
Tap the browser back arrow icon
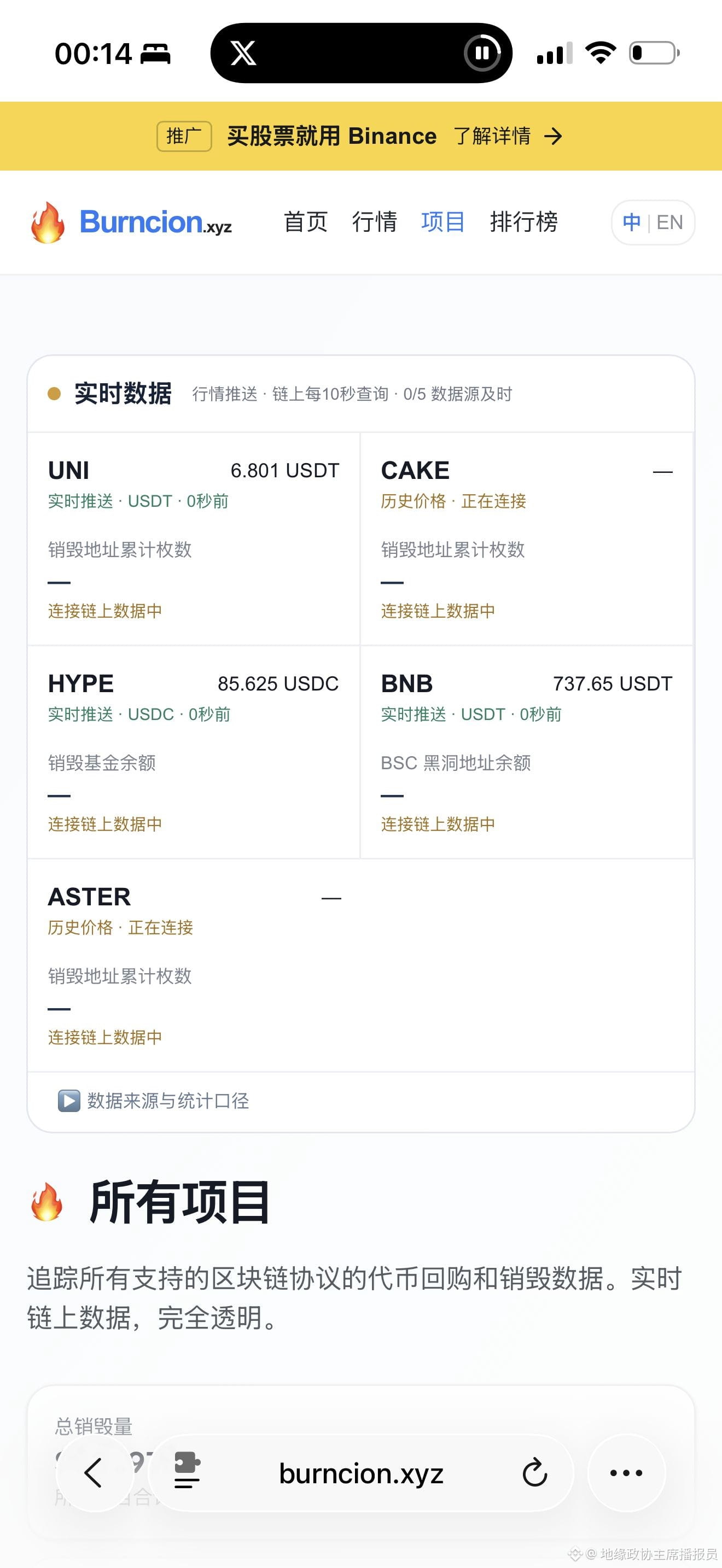(95, 1473)
